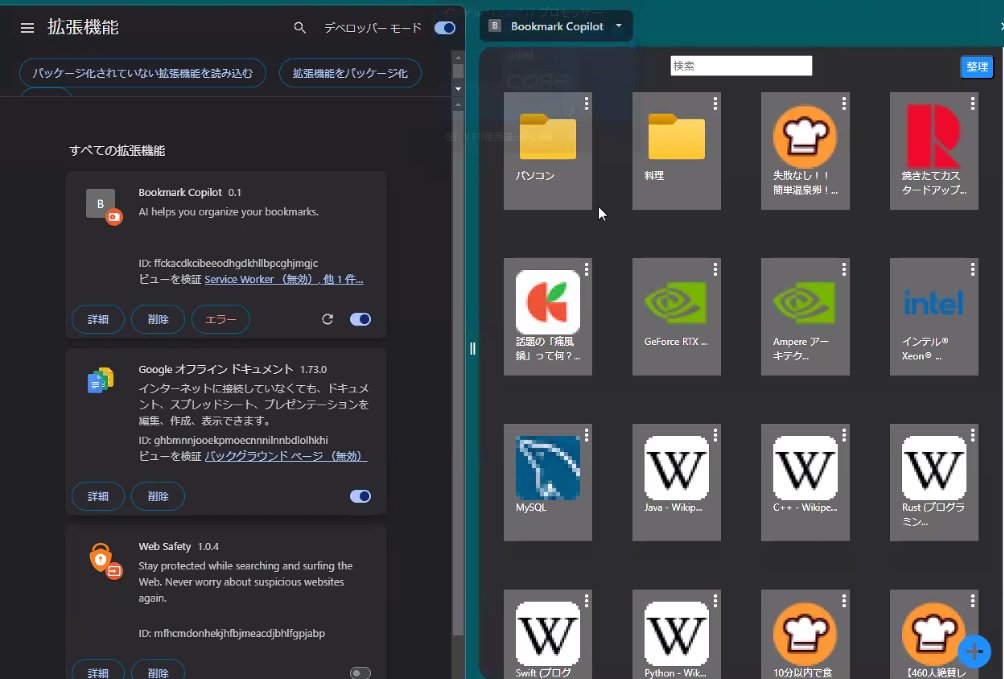Open the Rust (プログラミン... bookmark

[934, 482]
